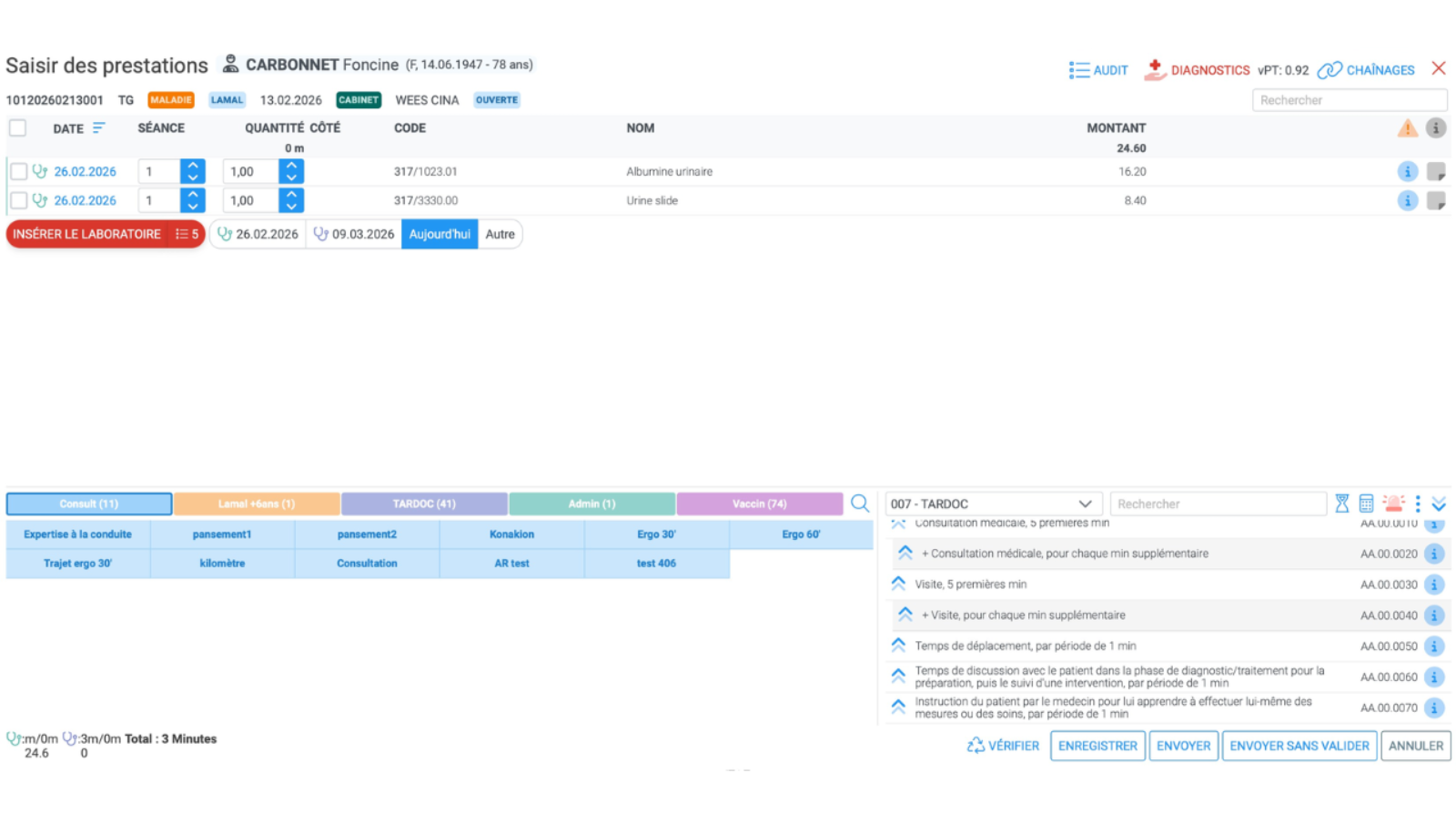Switch to the Lamal +6ans (1) tab
Screen dimensions: 1456x834
point(257,503)
